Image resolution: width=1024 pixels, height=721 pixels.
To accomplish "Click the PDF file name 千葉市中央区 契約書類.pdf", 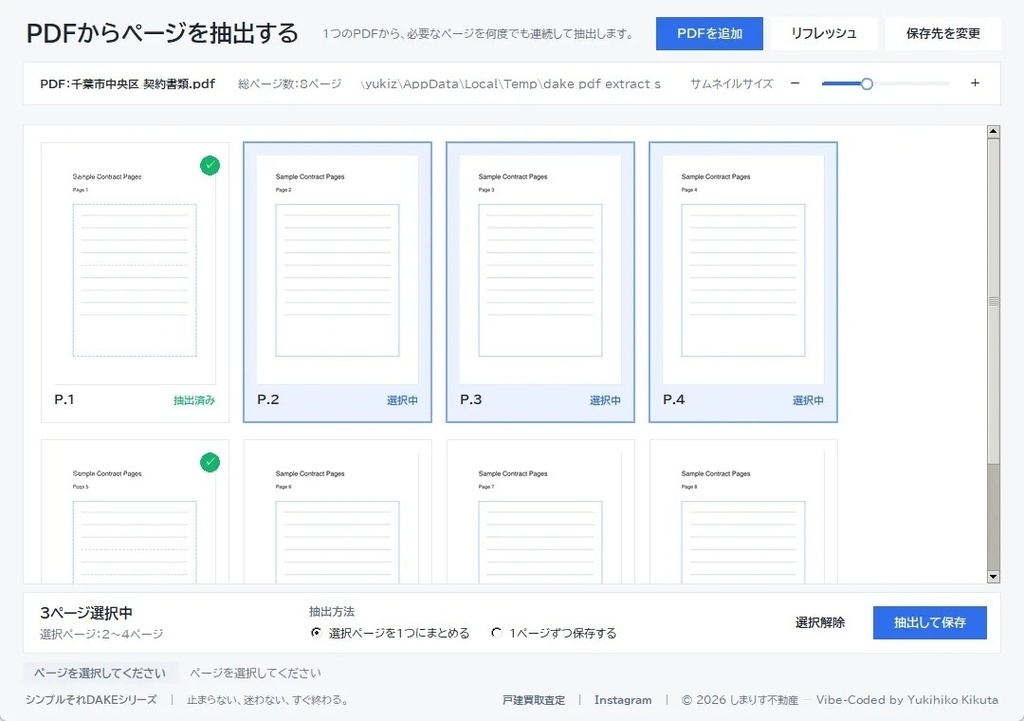I will (143, 84).
